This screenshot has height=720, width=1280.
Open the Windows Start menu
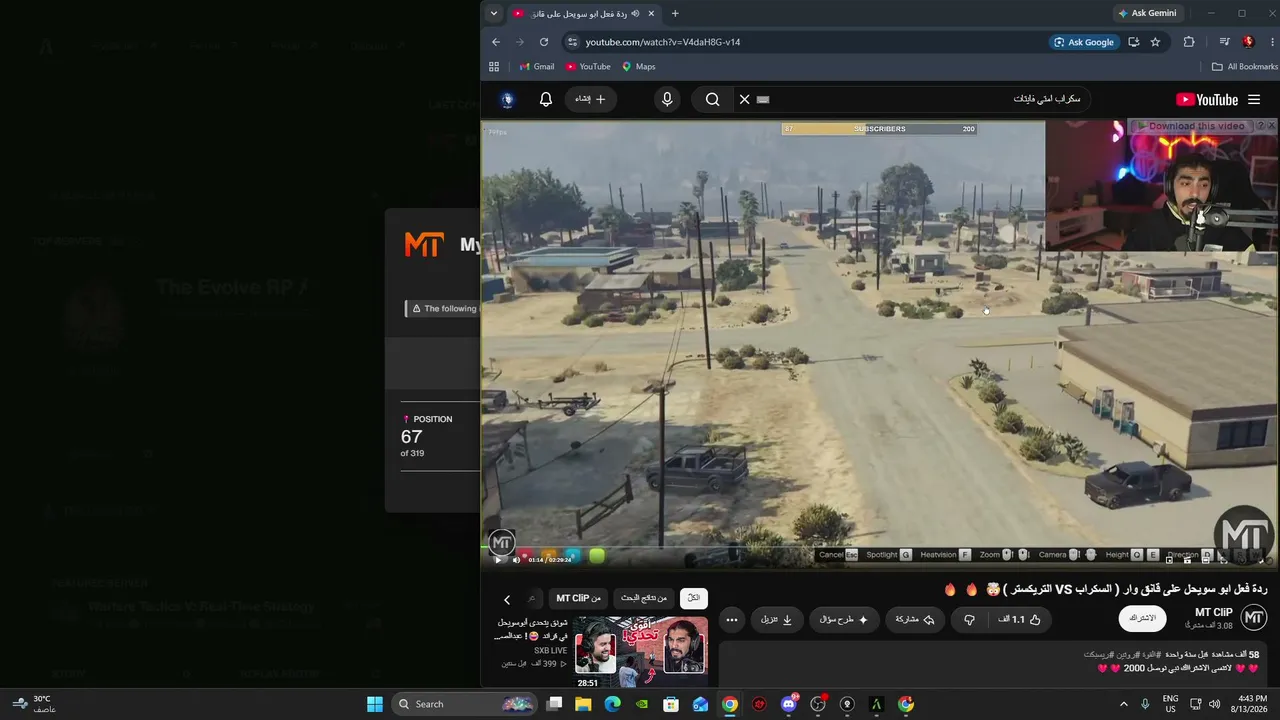[375, 704]
